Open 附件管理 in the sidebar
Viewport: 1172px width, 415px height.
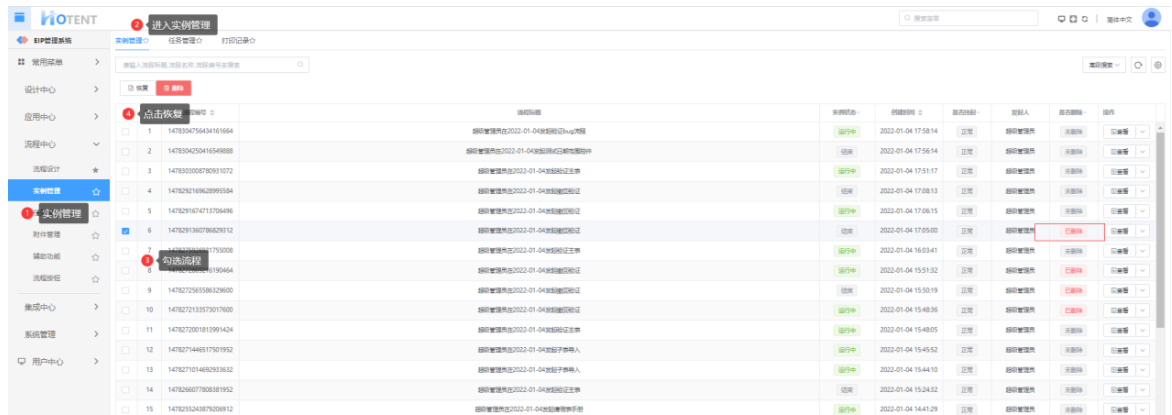click(x=46, y=235)
